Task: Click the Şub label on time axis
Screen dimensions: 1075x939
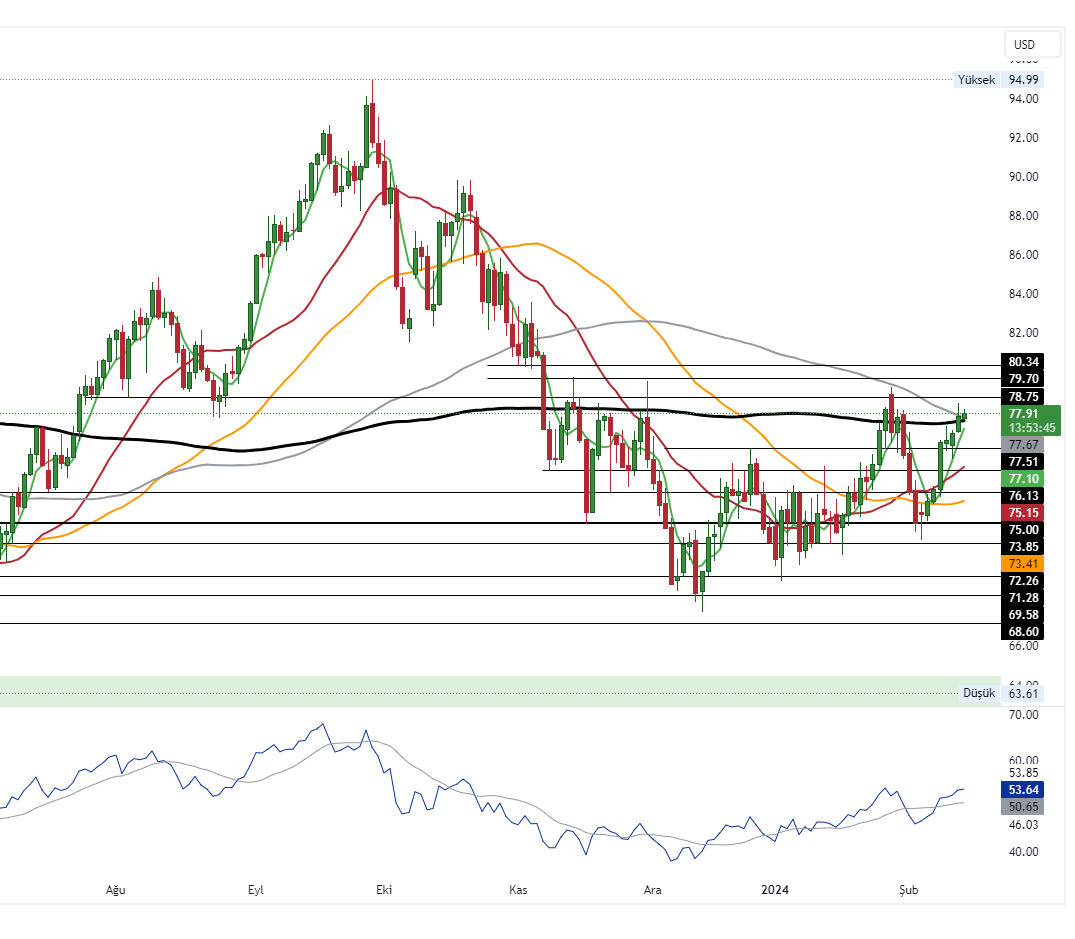Action: 908,889
